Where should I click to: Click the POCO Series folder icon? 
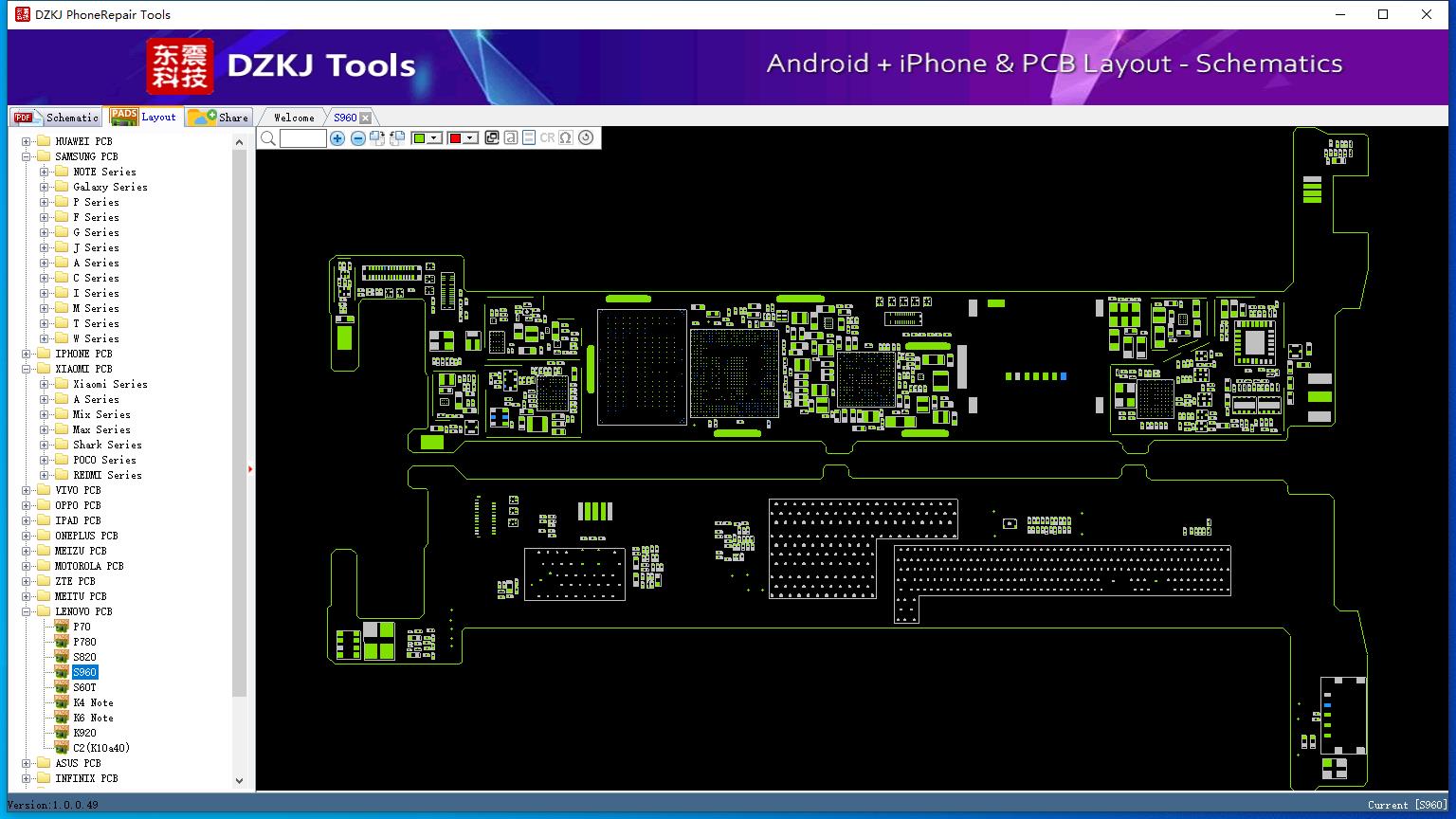(x=62, y=460)
